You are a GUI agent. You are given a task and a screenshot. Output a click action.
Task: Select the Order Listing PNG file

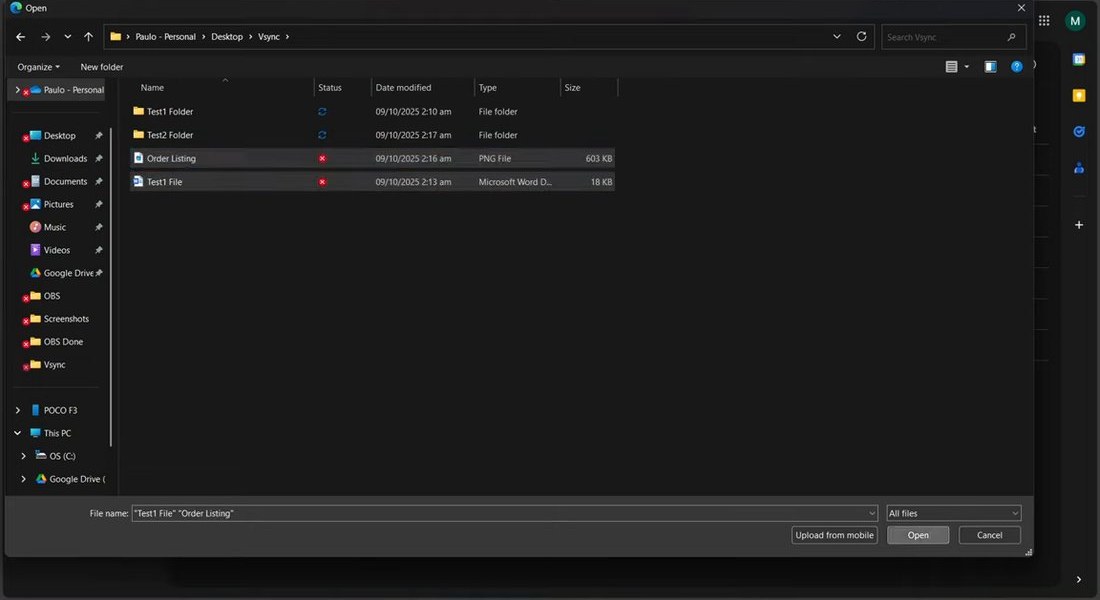tap(373, 159)
